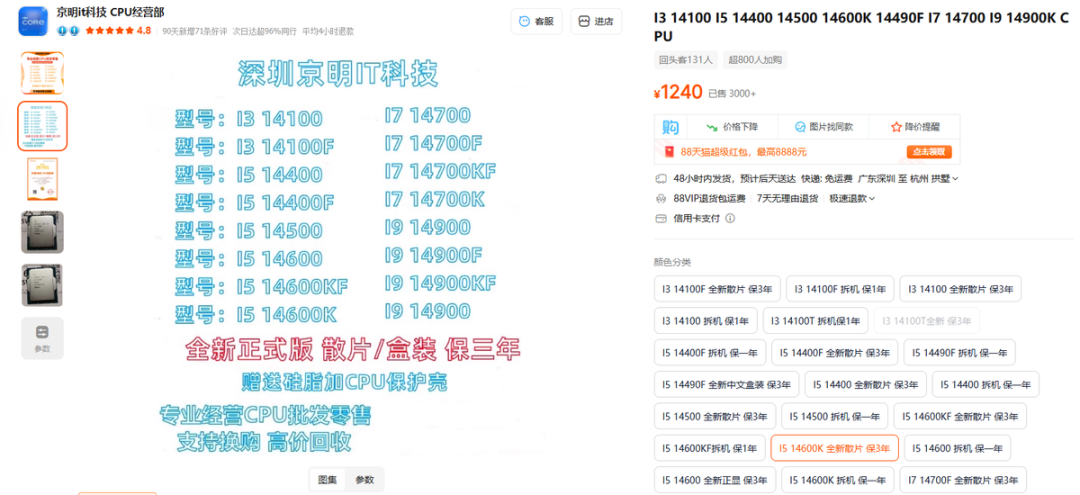Viewport: 1080px width, 495px height.
Task: View the first CPU chip photo thumbnail
Action: coord(42,232)
